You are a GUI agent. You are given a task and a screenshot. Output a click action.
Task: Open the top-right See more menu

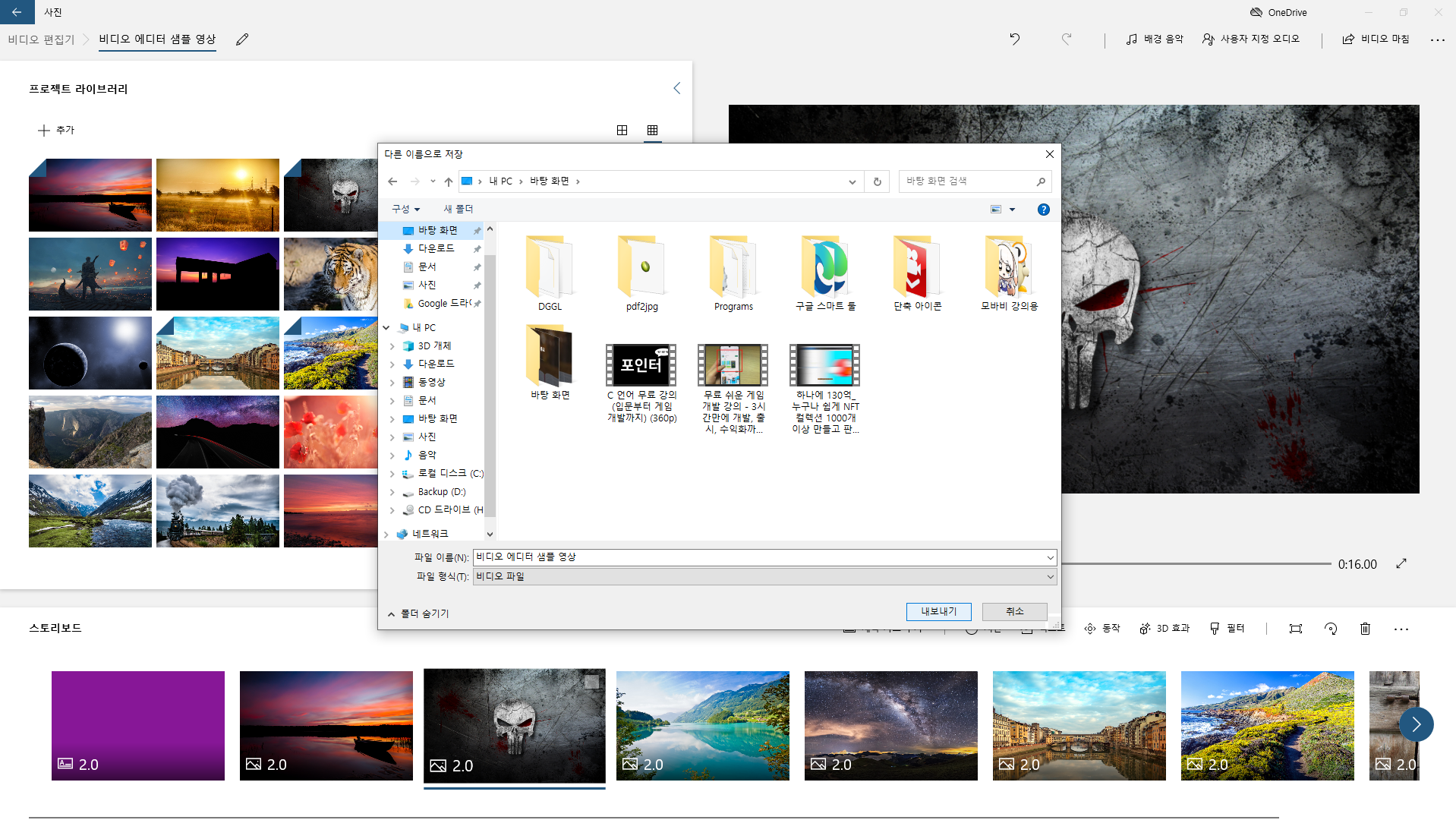[x=1437, y=39]
